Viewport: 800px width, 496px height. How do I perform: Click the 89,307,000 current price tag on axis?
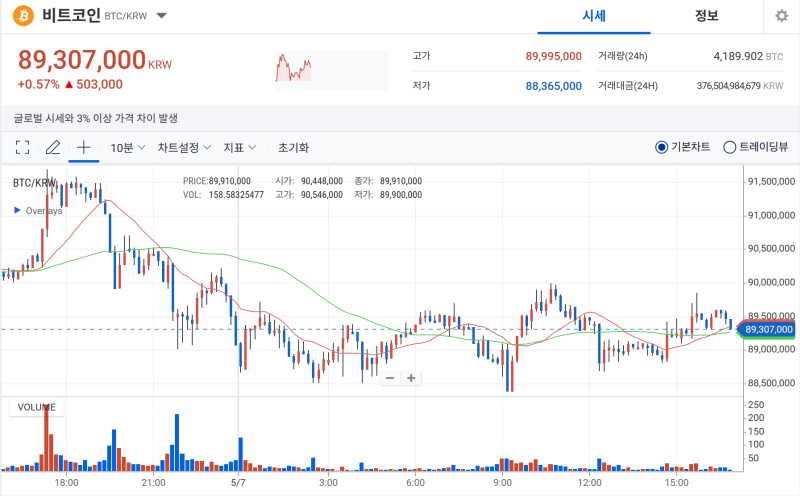(767, 330)
